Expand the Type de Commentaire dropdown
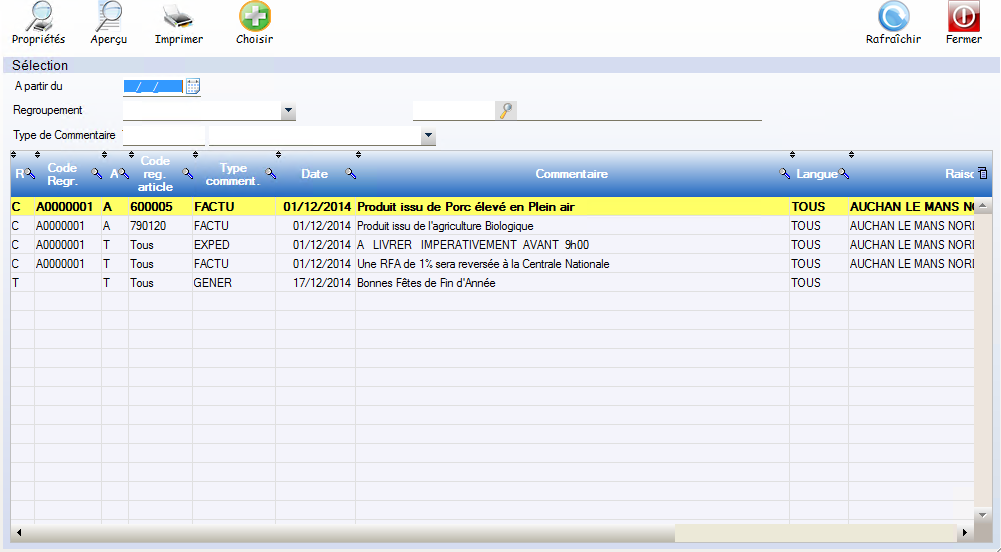 (x=428, y=136)
